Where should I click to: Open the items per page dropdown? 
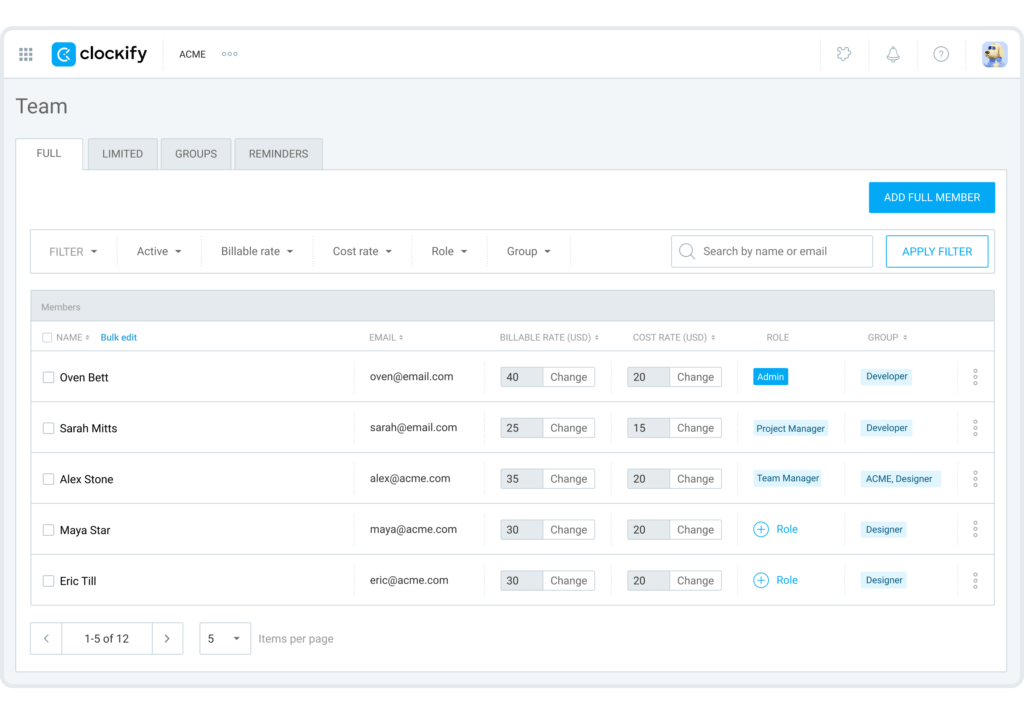point(225,638)
